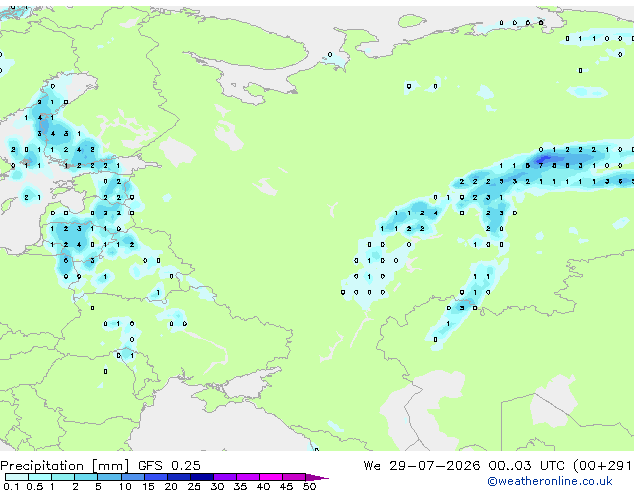Click the weatheronline.co.uk copyright link

tap(550, 481)
